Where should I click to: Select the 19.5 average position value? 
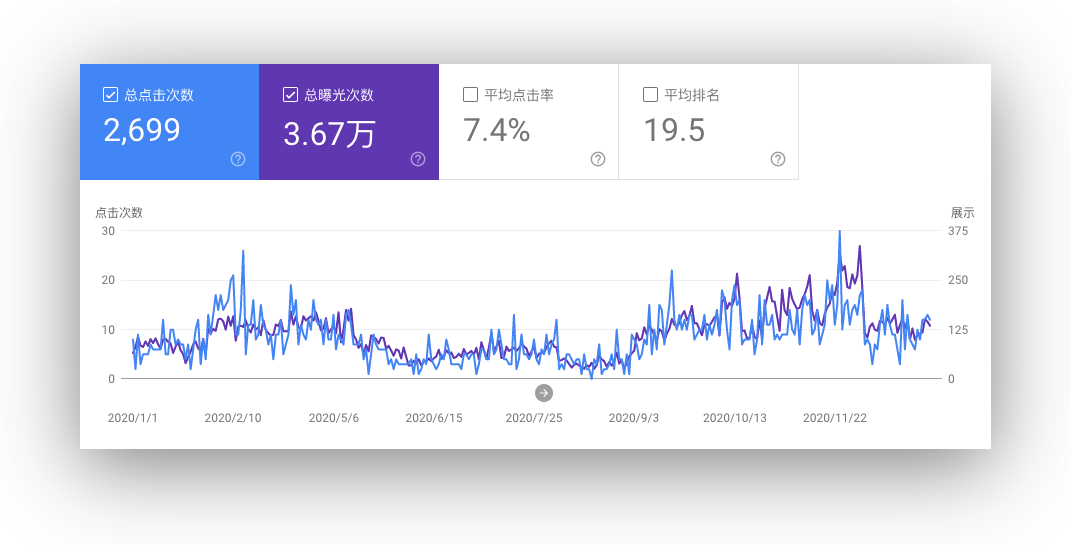click(674, 130)
